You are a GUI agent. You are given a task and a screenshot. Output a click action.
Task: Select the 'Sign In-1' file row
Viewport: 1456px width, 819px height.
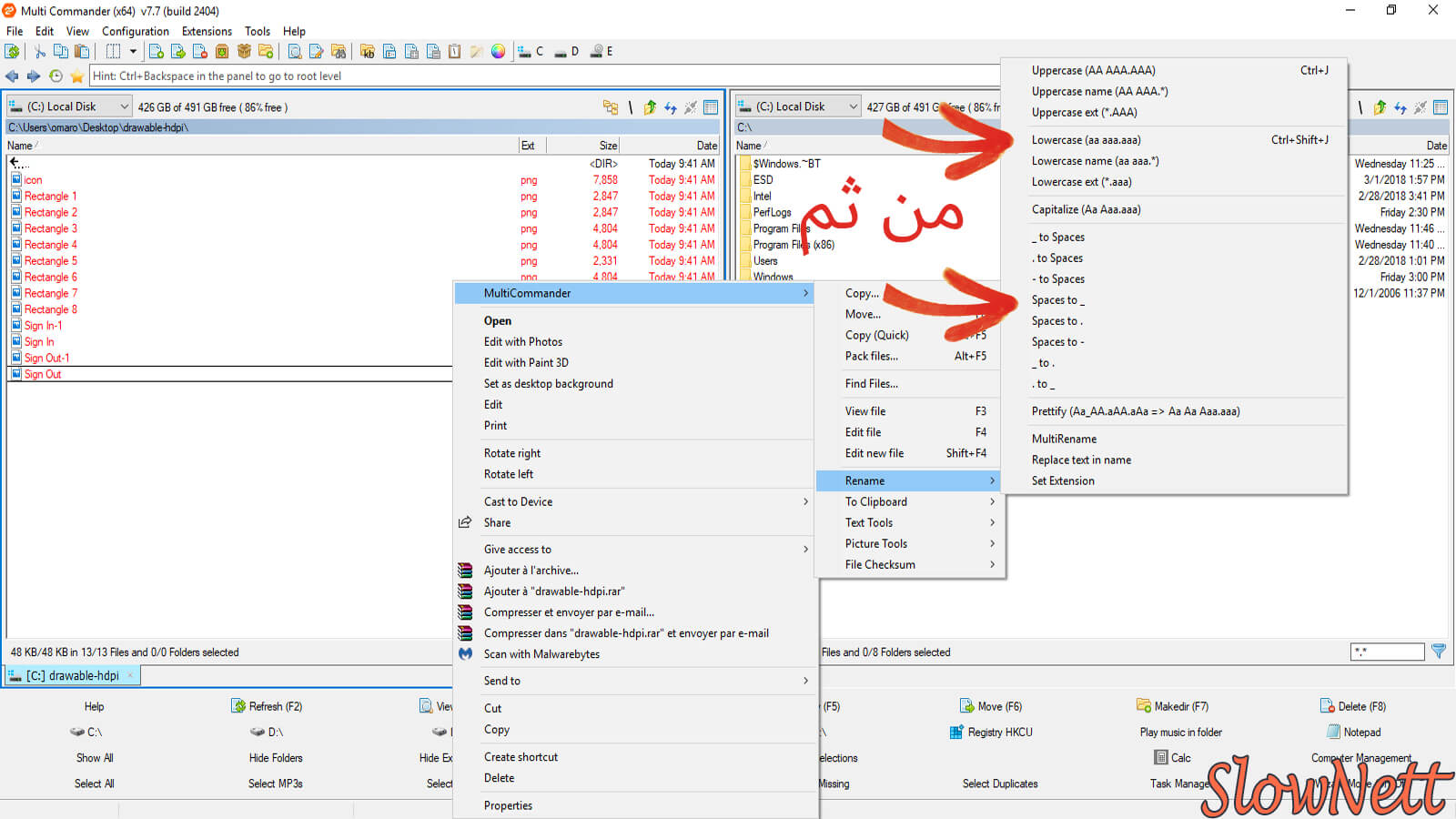coord(230,326)
